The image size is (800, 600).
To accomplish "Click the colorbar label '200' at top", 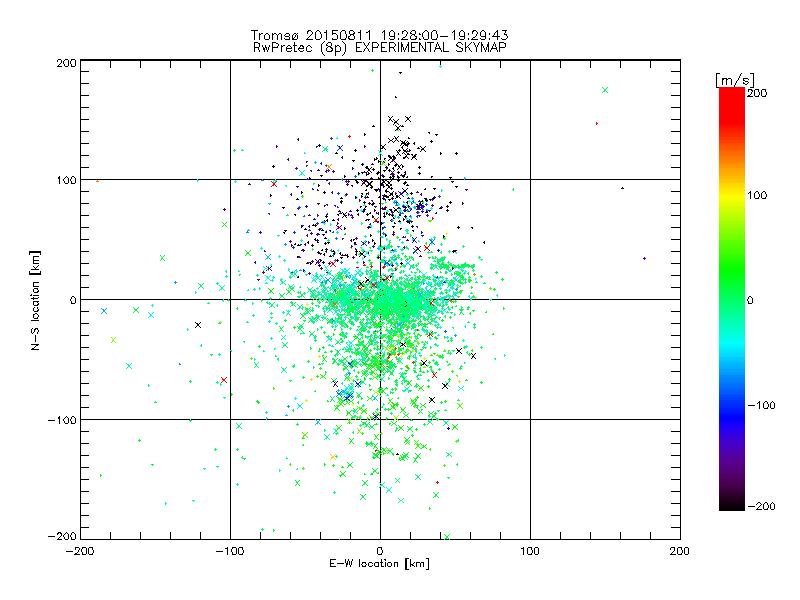I will [x=757, y=93].
